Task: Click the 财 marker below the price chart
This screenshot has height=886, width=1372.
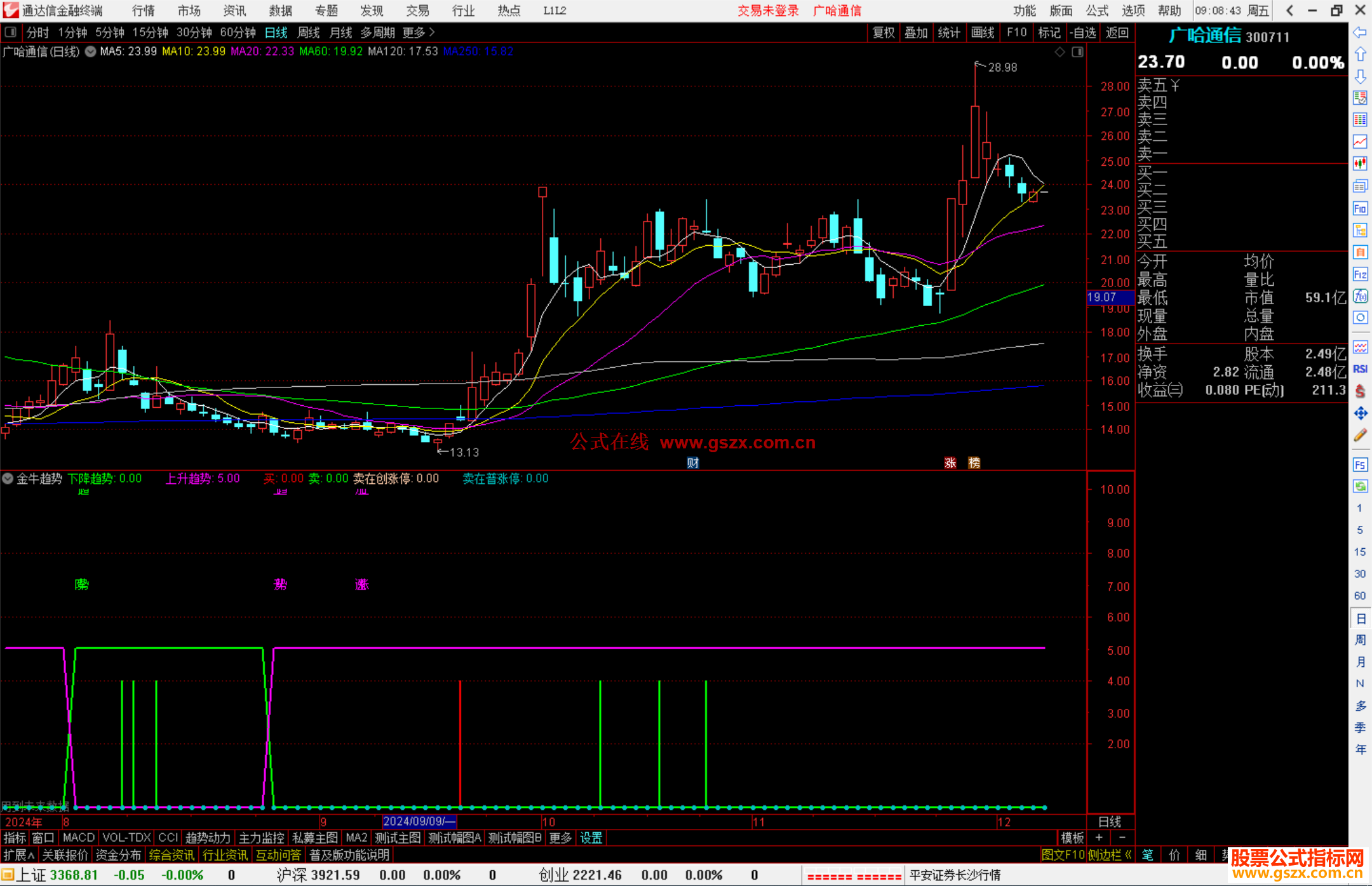Action: coord(693,462)
